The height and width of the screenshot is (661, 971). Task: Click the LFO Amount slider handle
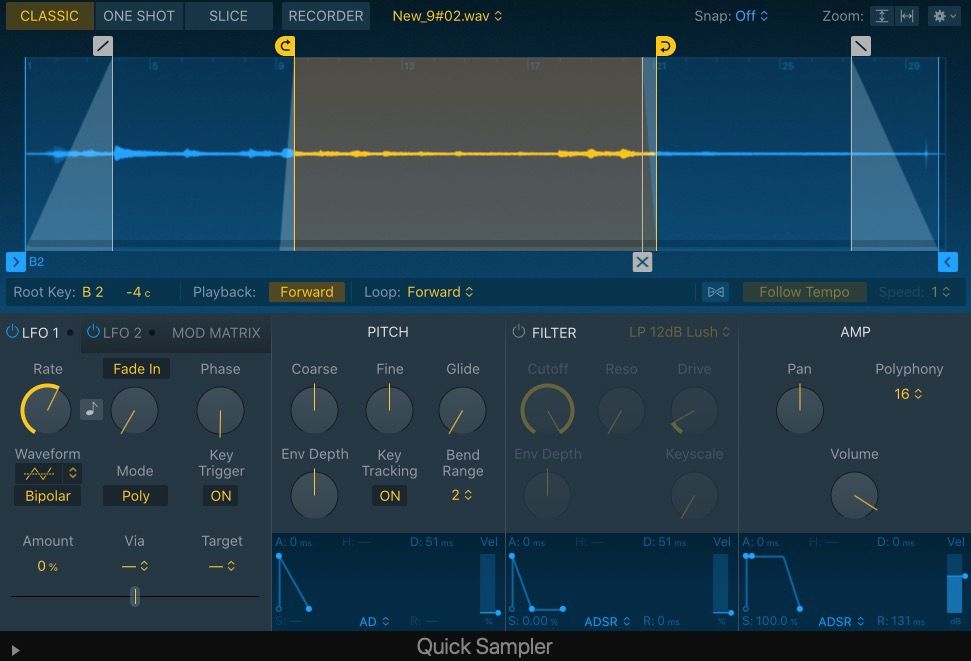click(134, 597)
